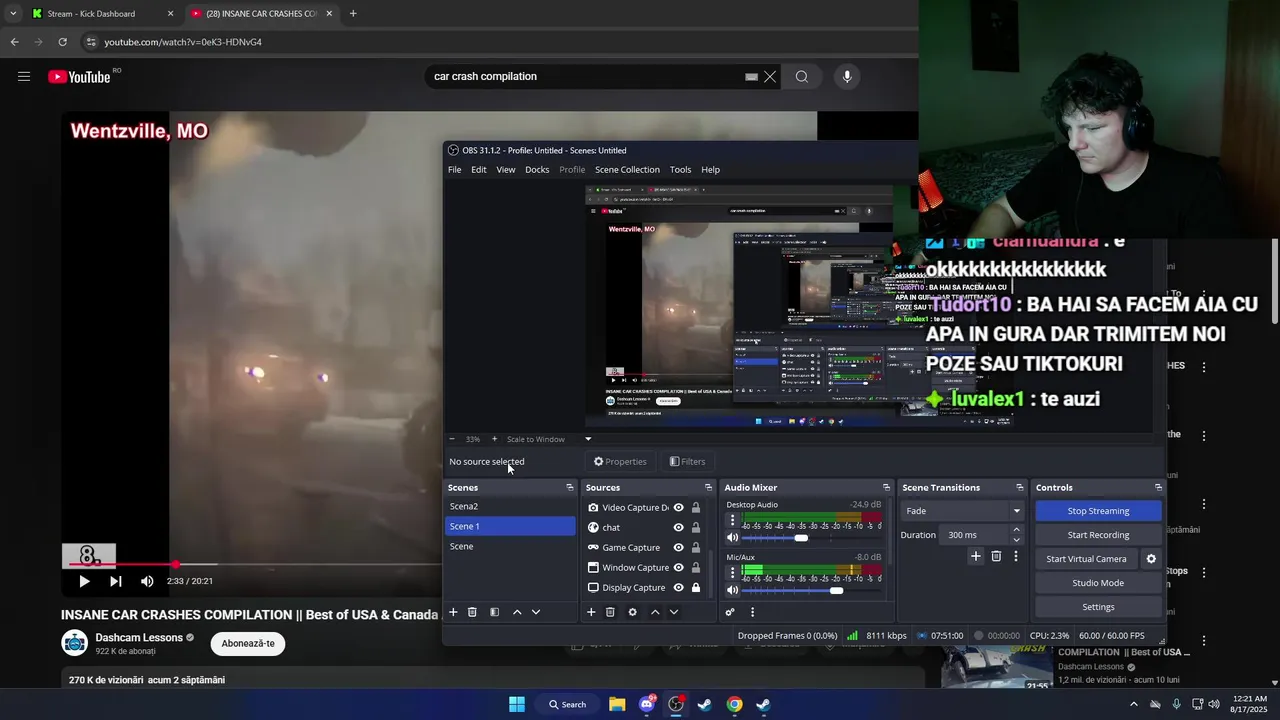1280x720 pixels.
Task: Add a new source with the plus icon
Action: pyautogui.click(x=591, y=612)
